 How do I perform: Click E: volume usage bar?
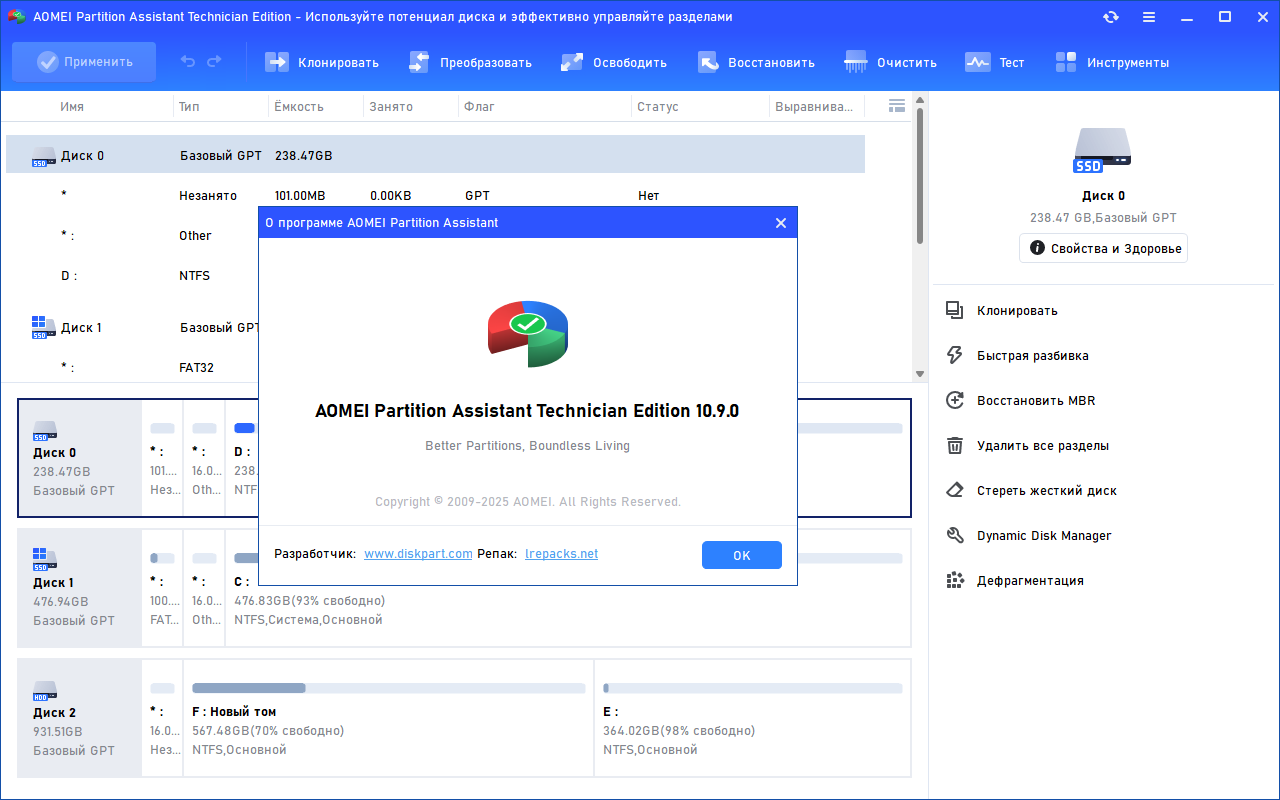click(x=752, y=688)
